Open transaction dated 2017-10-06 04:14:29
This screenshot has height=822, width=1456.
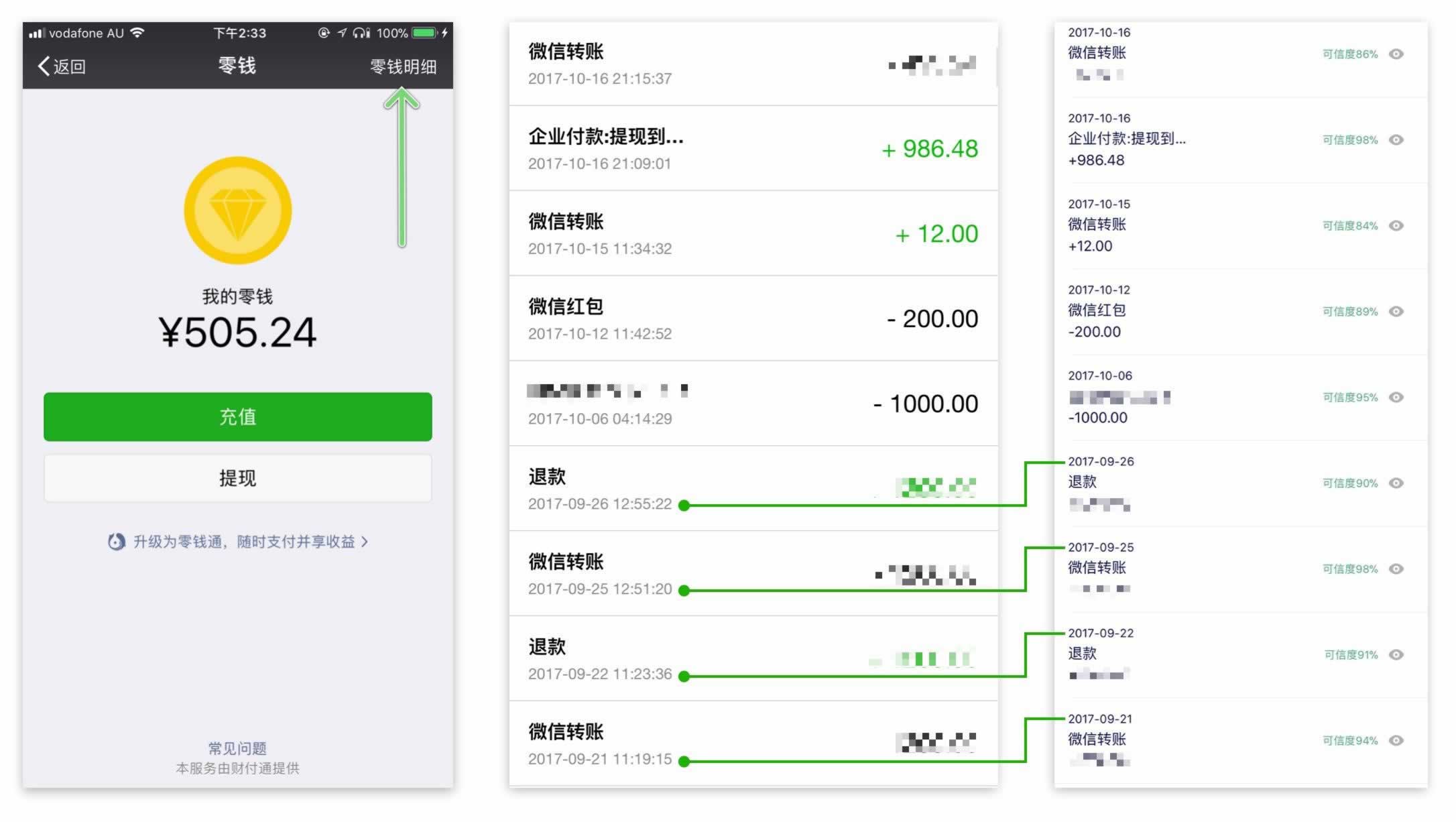(753, 404)
